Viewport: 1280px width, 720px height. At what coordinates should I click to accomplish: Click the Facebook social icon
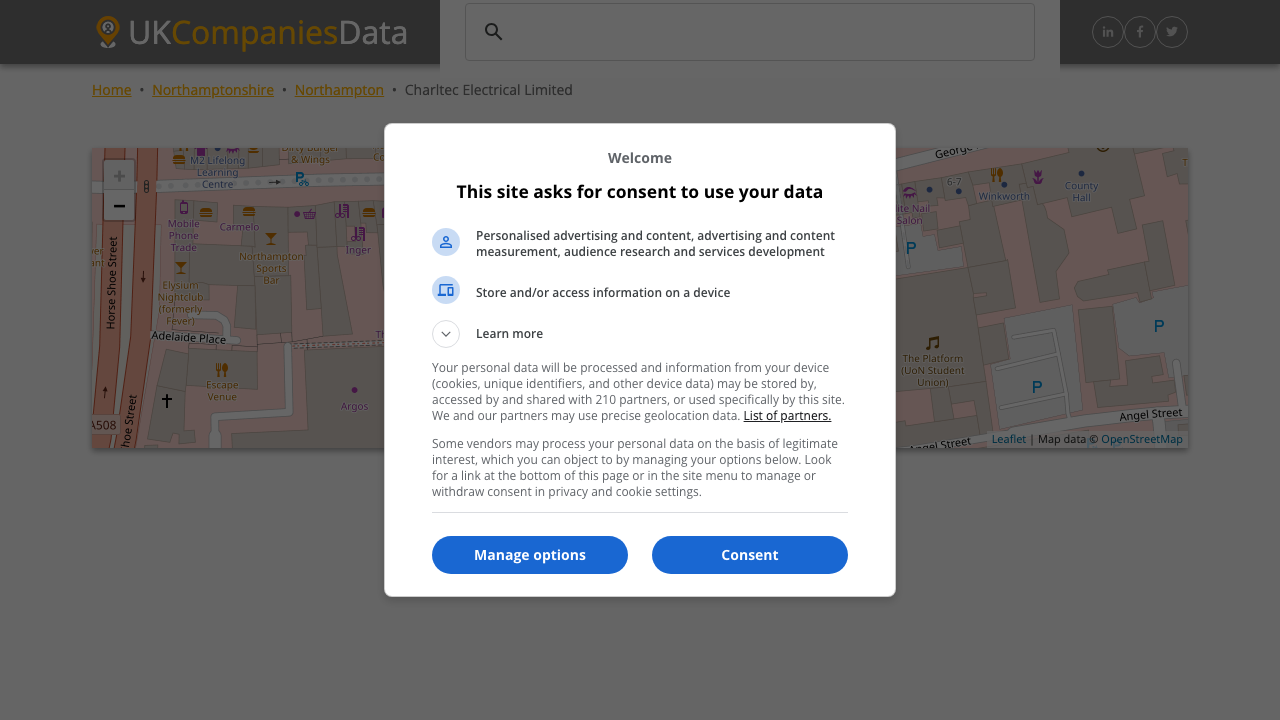coord(1140,32)
